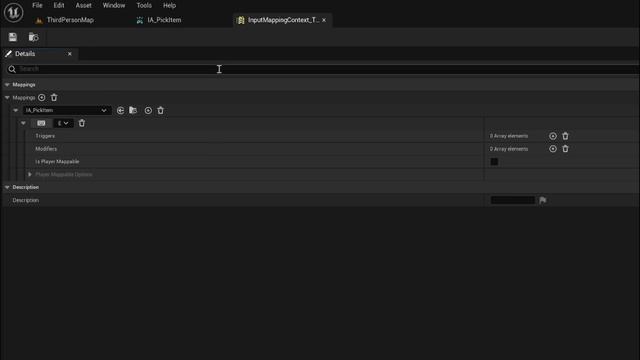Image resolution: width=640 pixels, height=360 pixels.
Task: Collapse the IA_PickItem mapping entry
Action: (16, 110)
